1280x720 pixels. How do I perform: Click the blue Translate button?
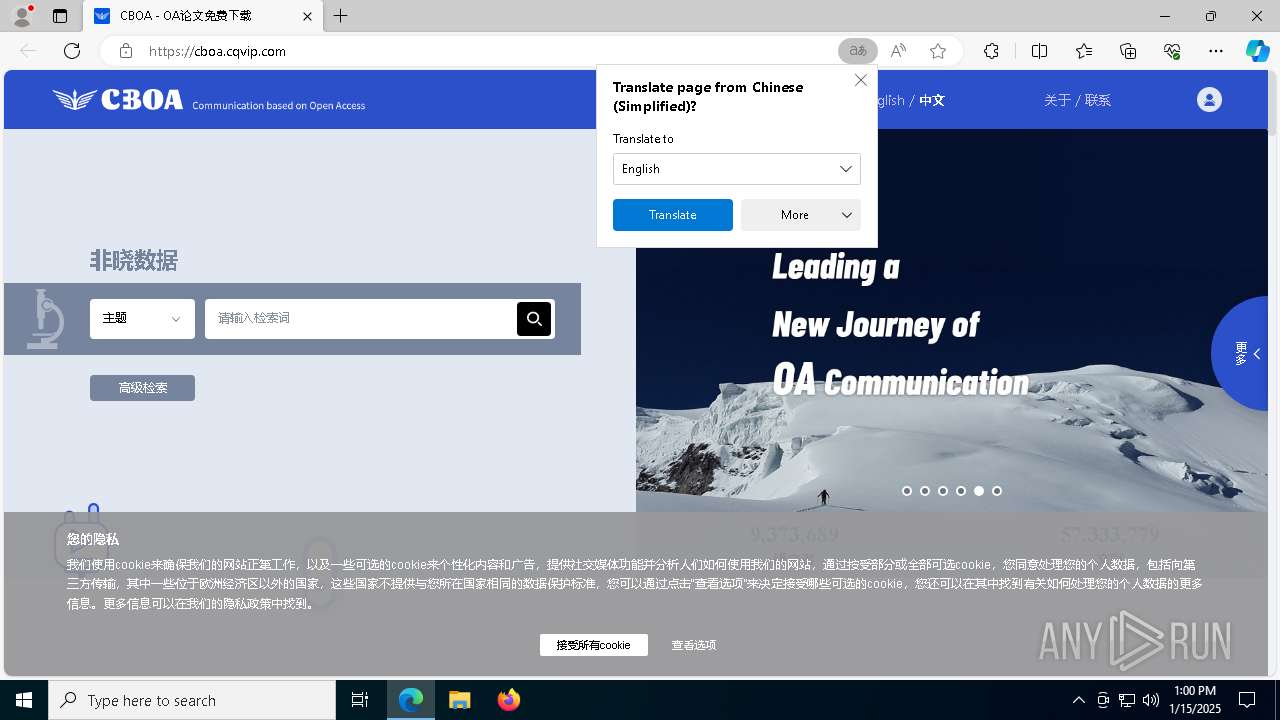tap(673, 215)
